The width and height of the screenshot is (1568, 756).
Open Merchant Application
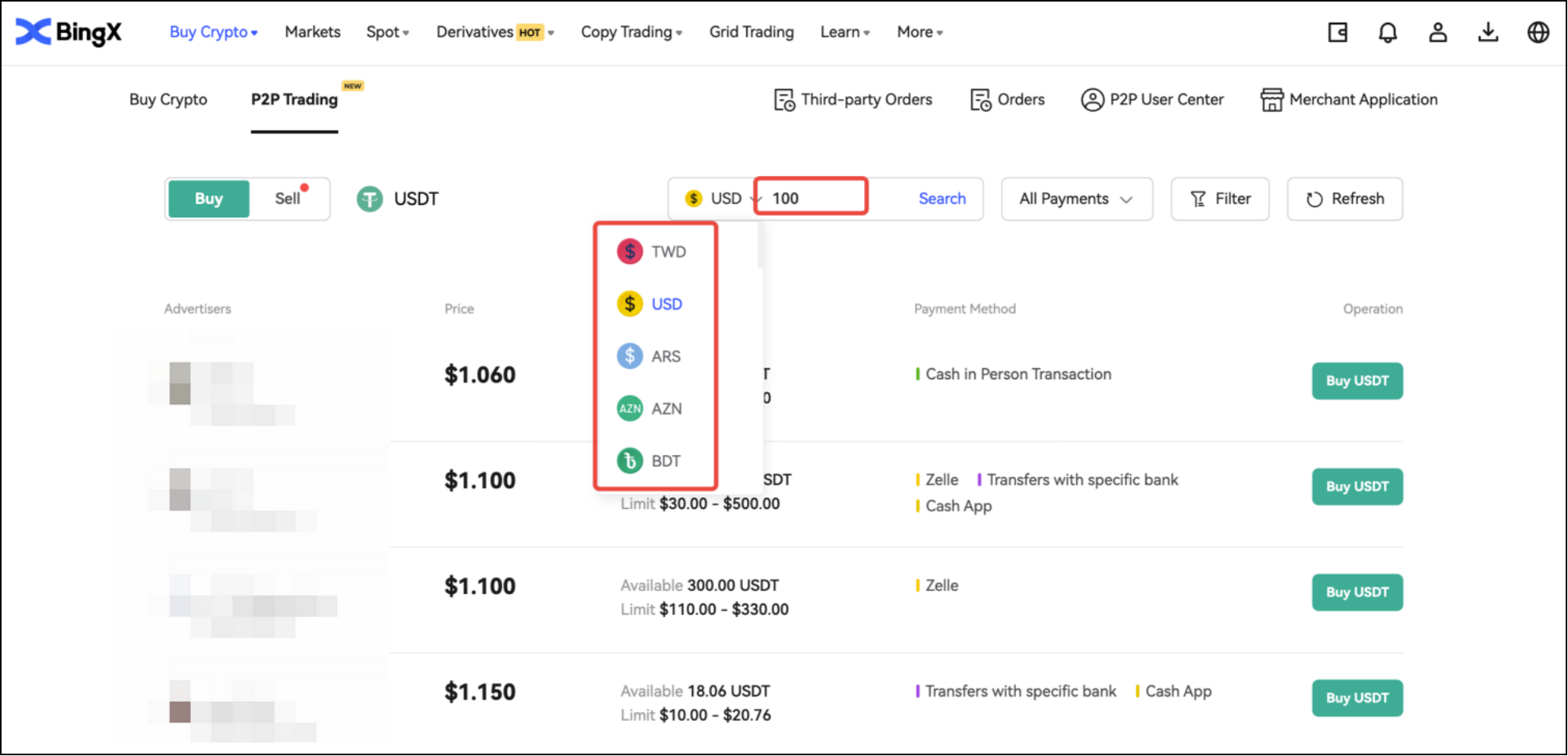(x=1349, y=100)
